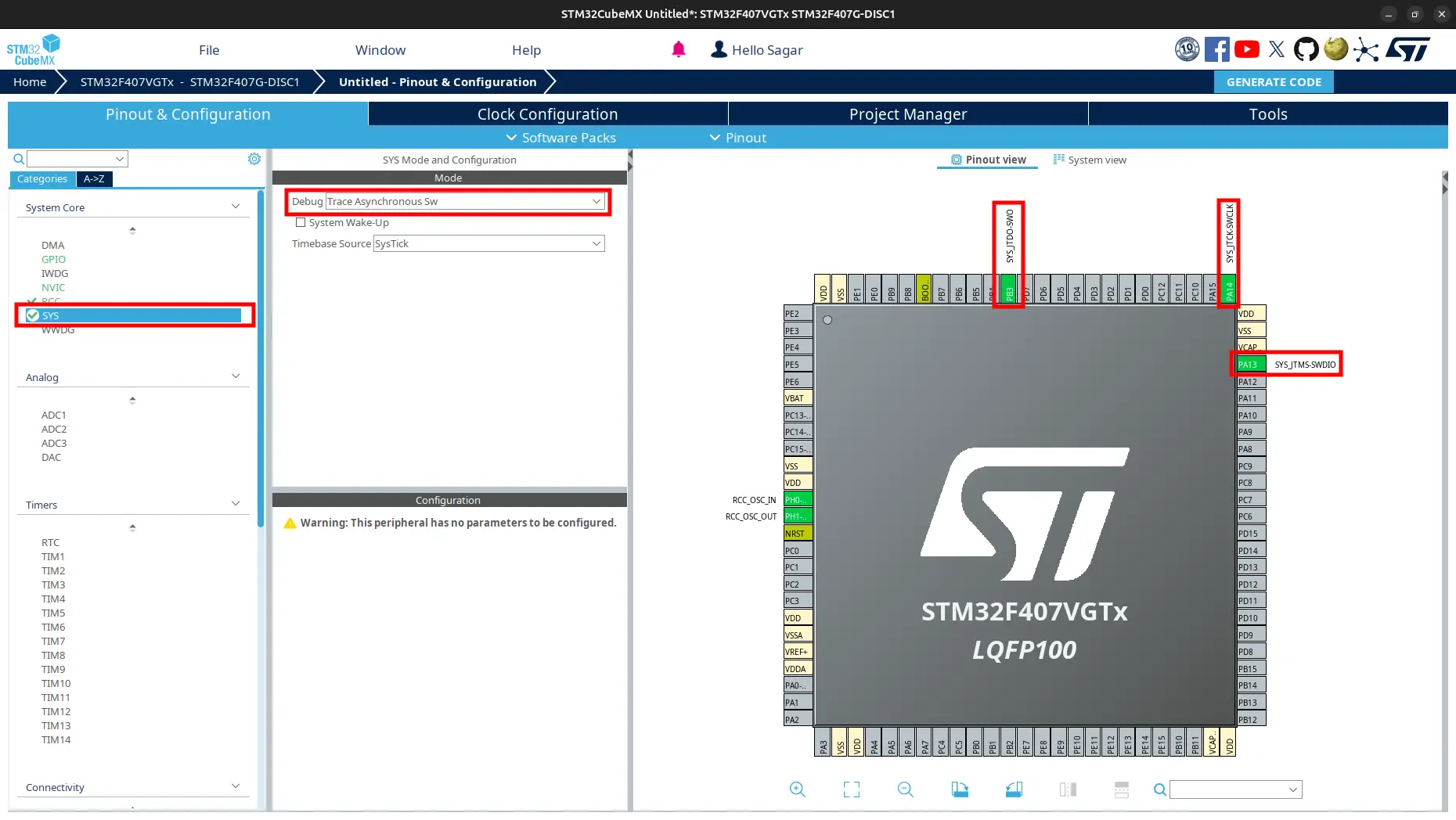Switch to the Clock Configuration tab
1456x820 pixels.
coord(548,113)
